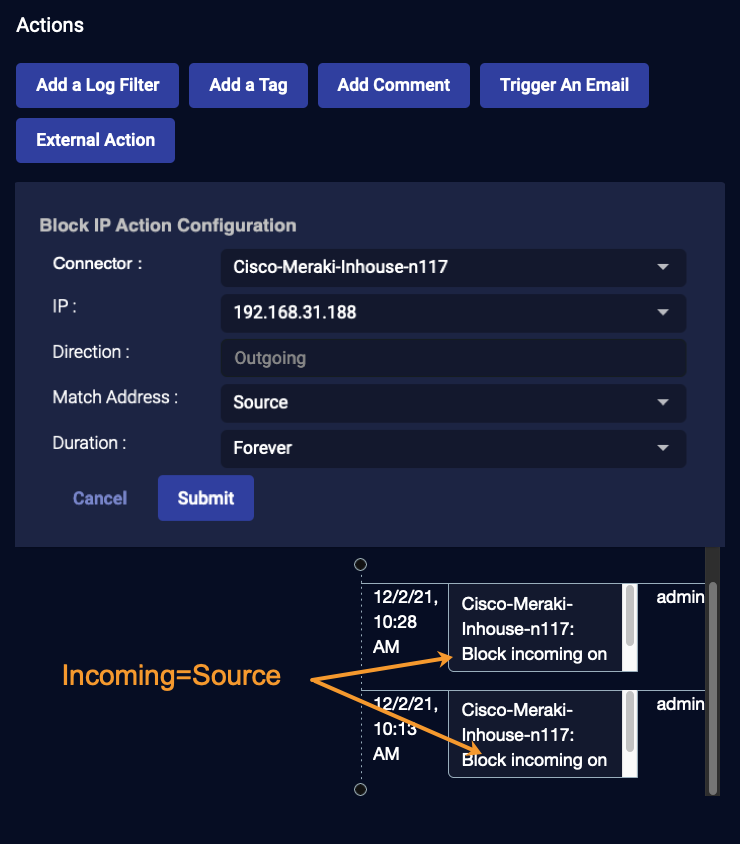Select the Trigger An Email action

[564, 86]
